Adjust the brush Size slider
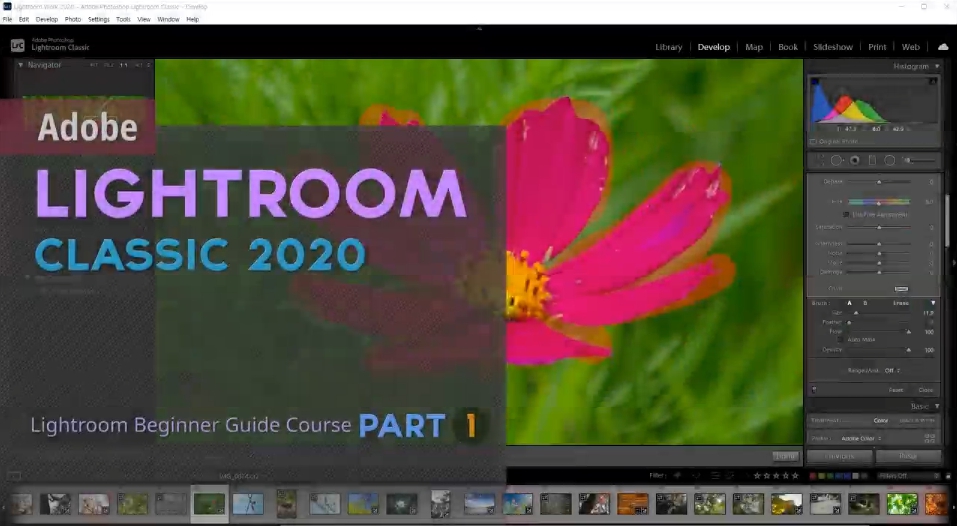The width and height of the screenshot is (957, 526). click(x=879, y=313)
